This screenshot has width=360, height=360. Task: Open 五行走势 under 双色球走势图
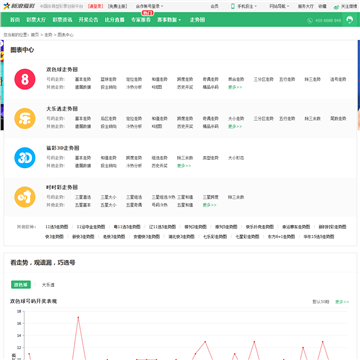click(287, 79)
